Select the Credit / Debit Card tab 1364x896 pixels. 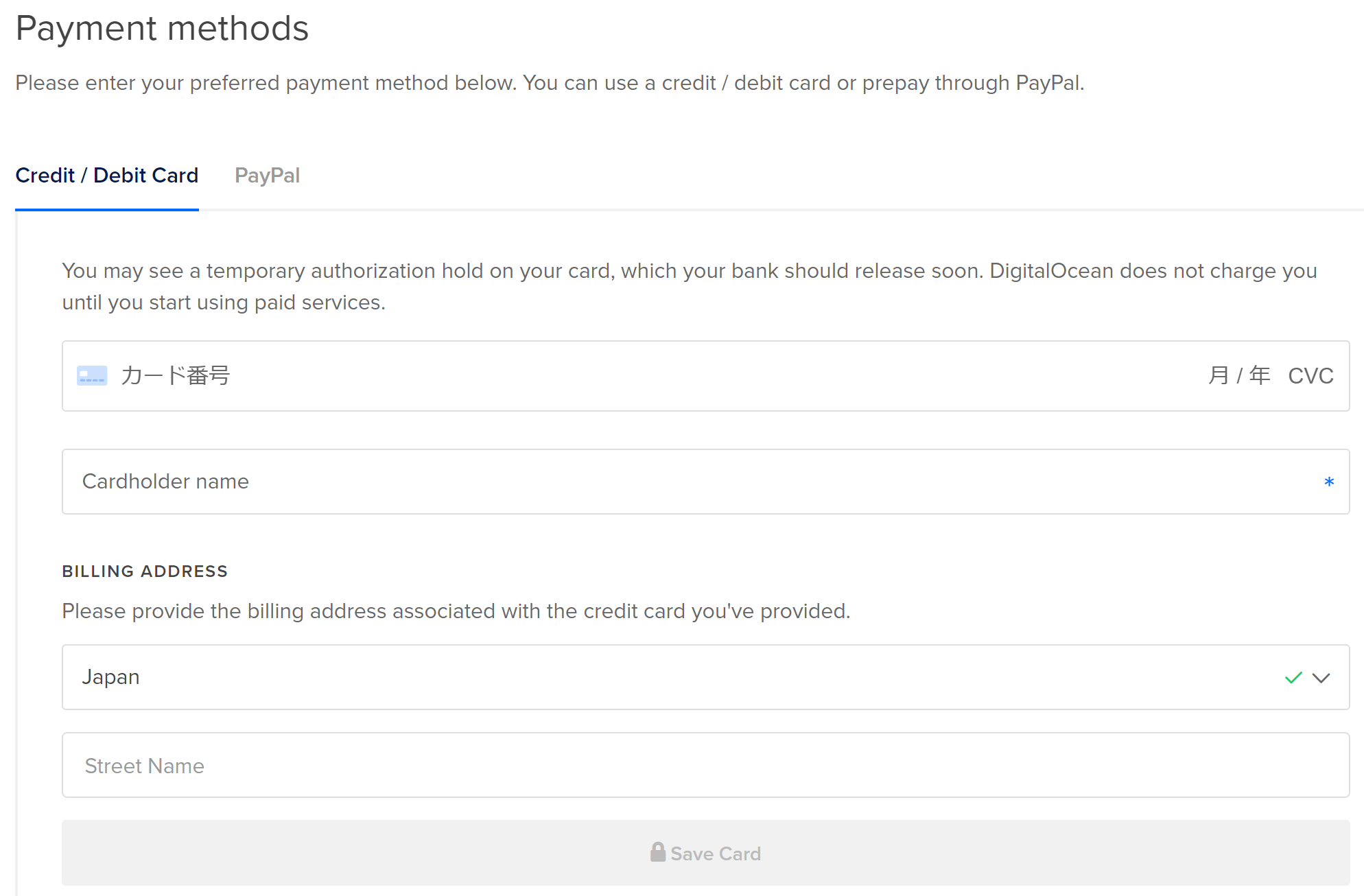coord(106,176)
